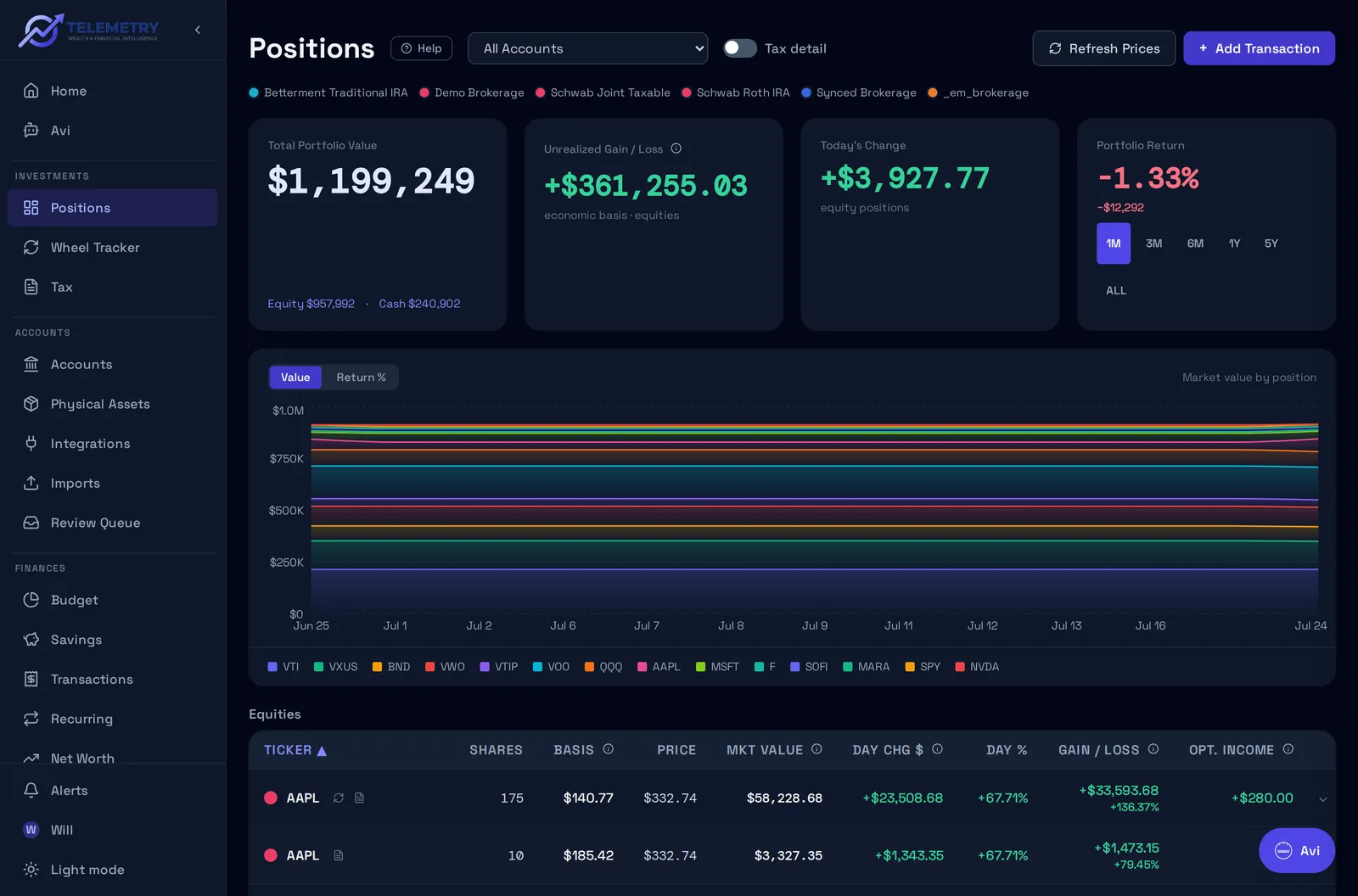The width and height of the screenshot is (1358, 896).
Task: Toggle the Tax detail switch
Action: (x=739, y=48)
